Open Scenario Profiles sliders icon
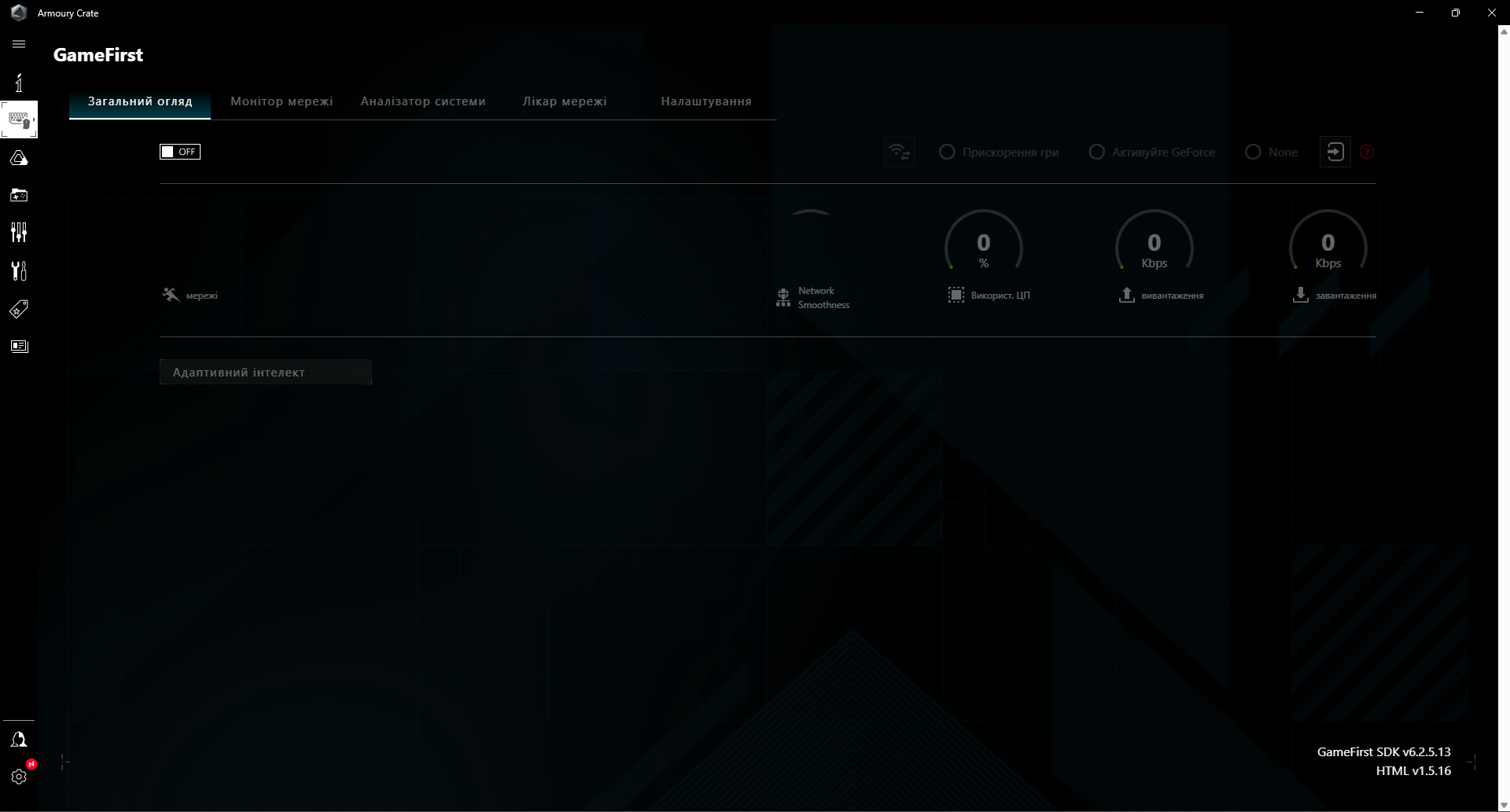1510x812 pixels. click(19, 232)
